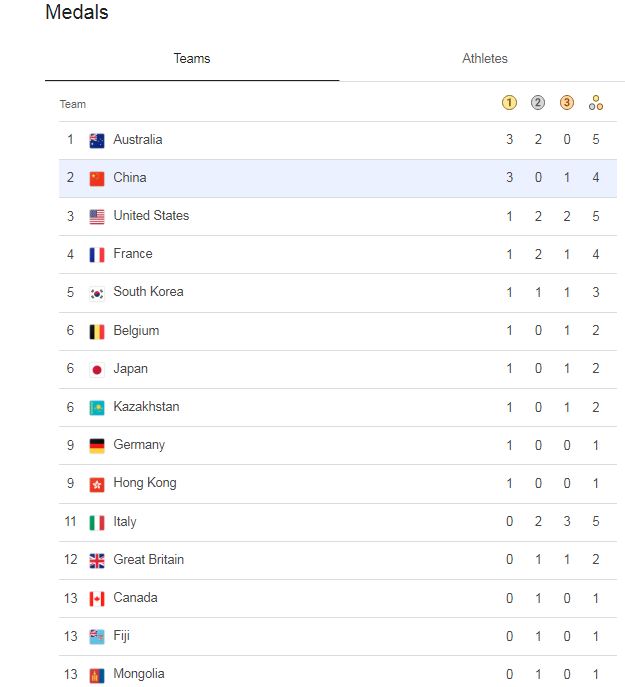
Task: Select the Italy row in the table
Action: [x=125, y=522]
